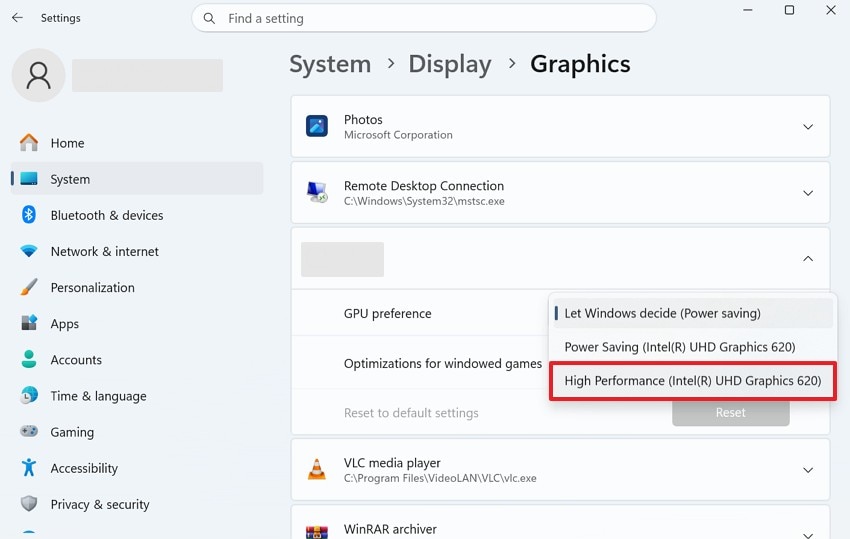
Task: Click the Time & language globe icon
Action: 29,395
